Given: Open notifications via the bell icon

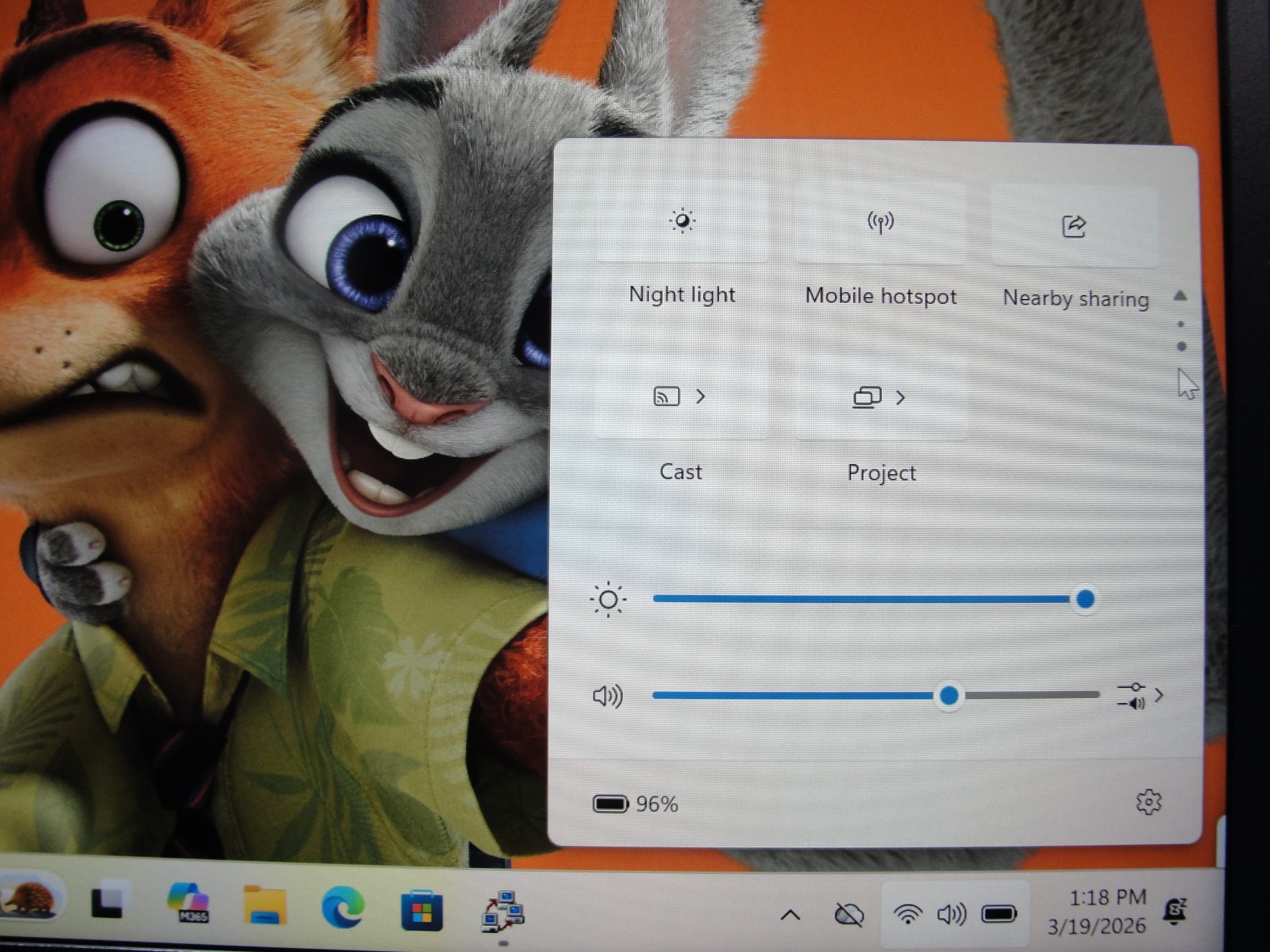Looking at the screenshot, I should [x=1175, y=912].
